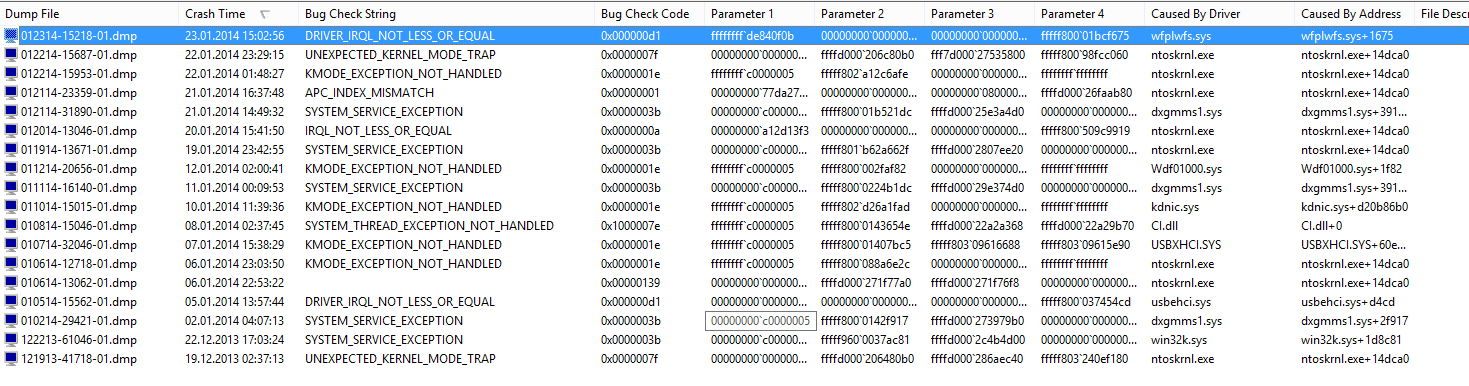Sort by the Parameter 1 column header
This screenshot has height=386, width=1469.
click(760, 14)
